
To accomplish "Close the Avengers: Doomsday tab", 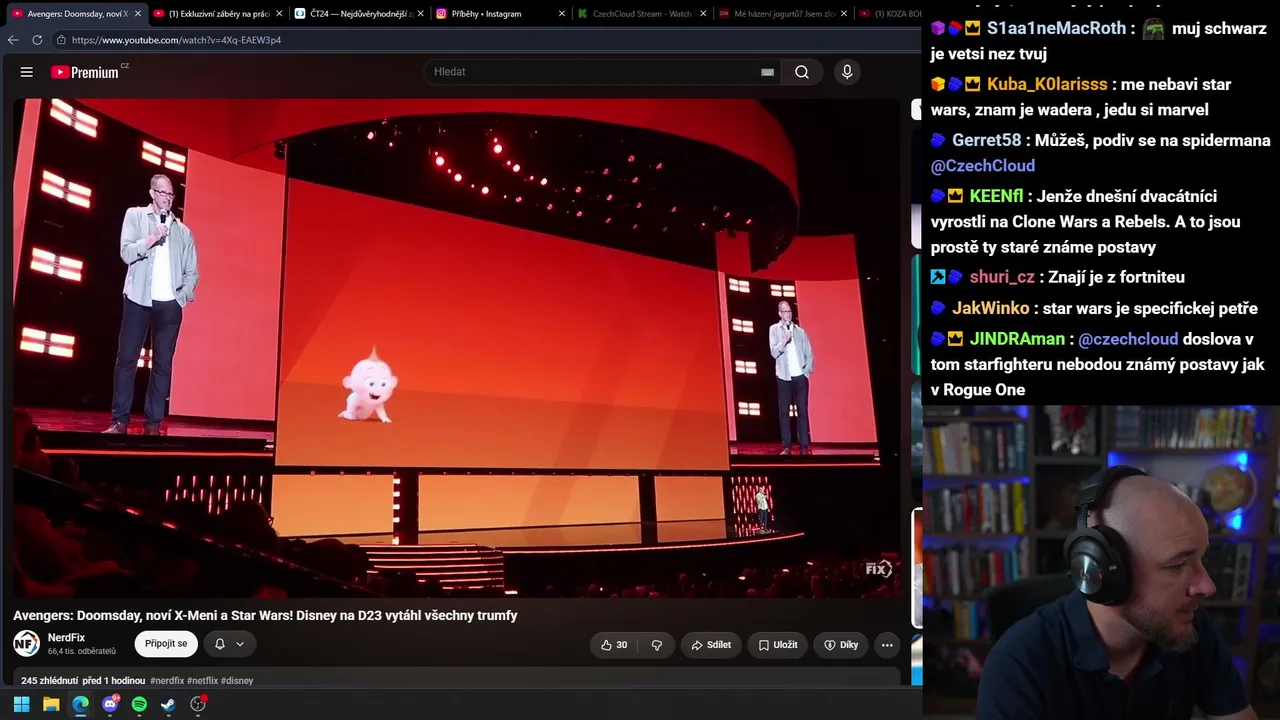I will point(137,14).
